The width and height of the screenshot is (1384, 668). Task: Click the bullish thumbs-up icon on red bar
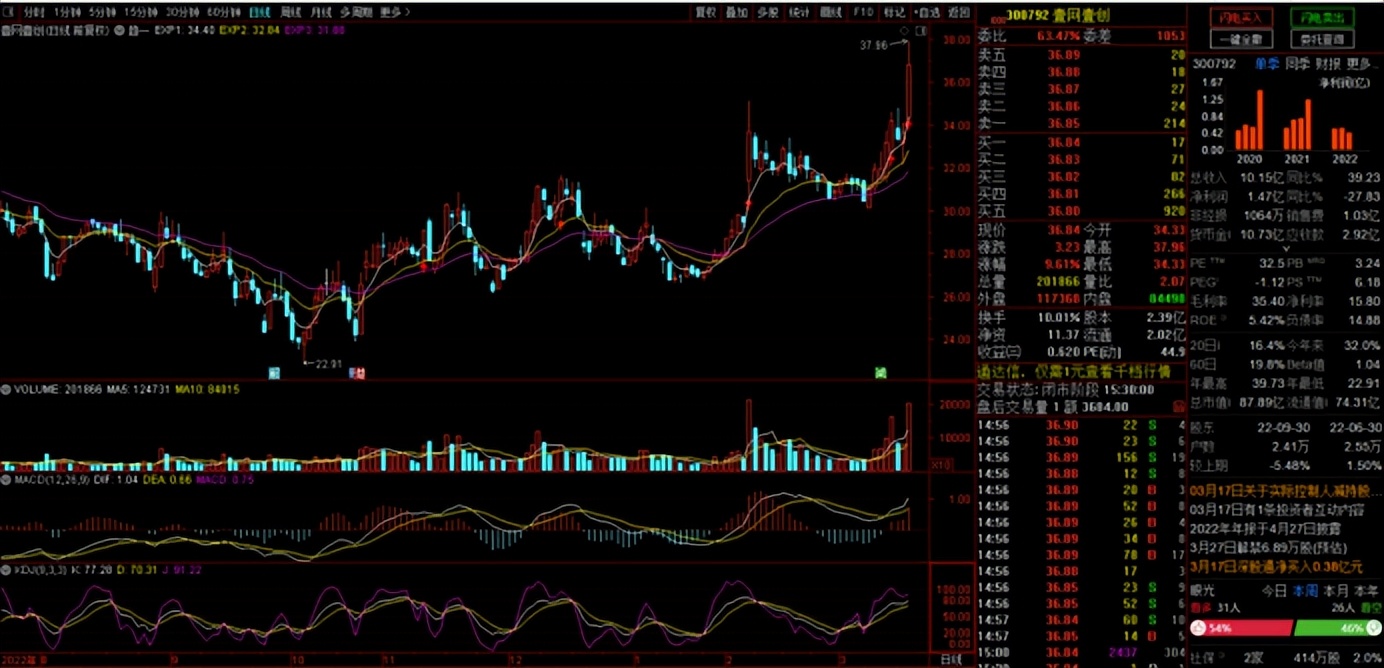click(x=1198, y=628)
